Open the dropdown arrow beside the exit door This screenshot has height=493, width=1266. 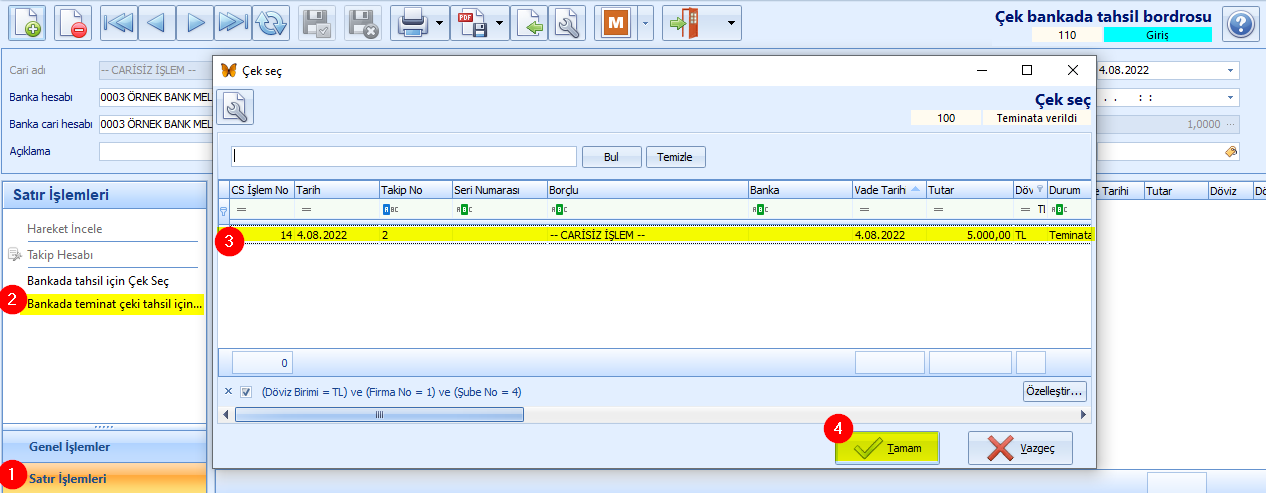[732, 22]
